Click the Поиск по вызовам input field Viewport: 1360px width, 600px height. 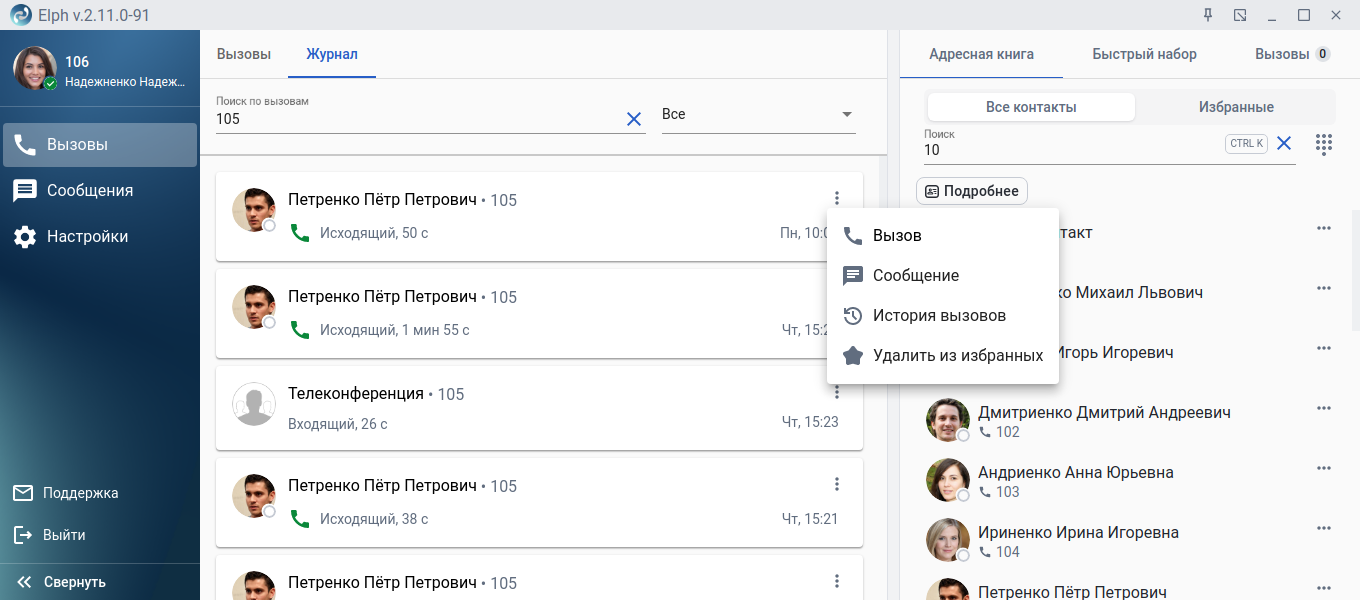point(420,119)
